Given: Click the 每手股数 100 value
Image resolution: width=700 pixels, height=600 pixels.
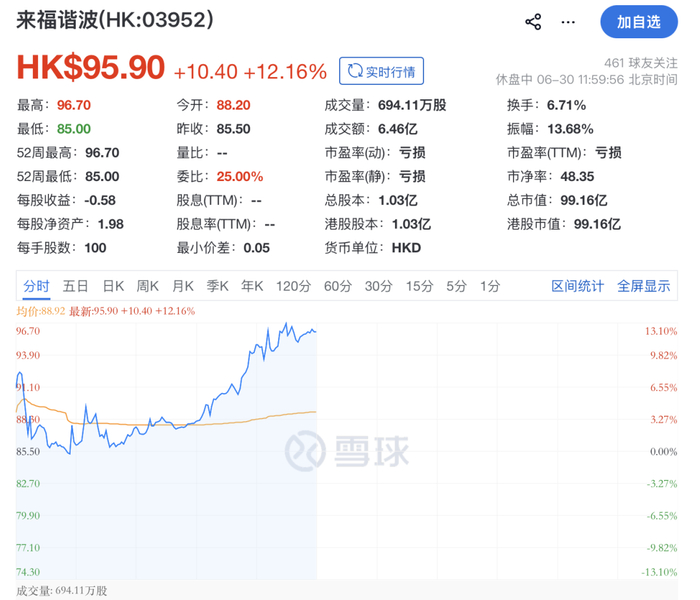Looking at the screenshot, I should (96, 247).
